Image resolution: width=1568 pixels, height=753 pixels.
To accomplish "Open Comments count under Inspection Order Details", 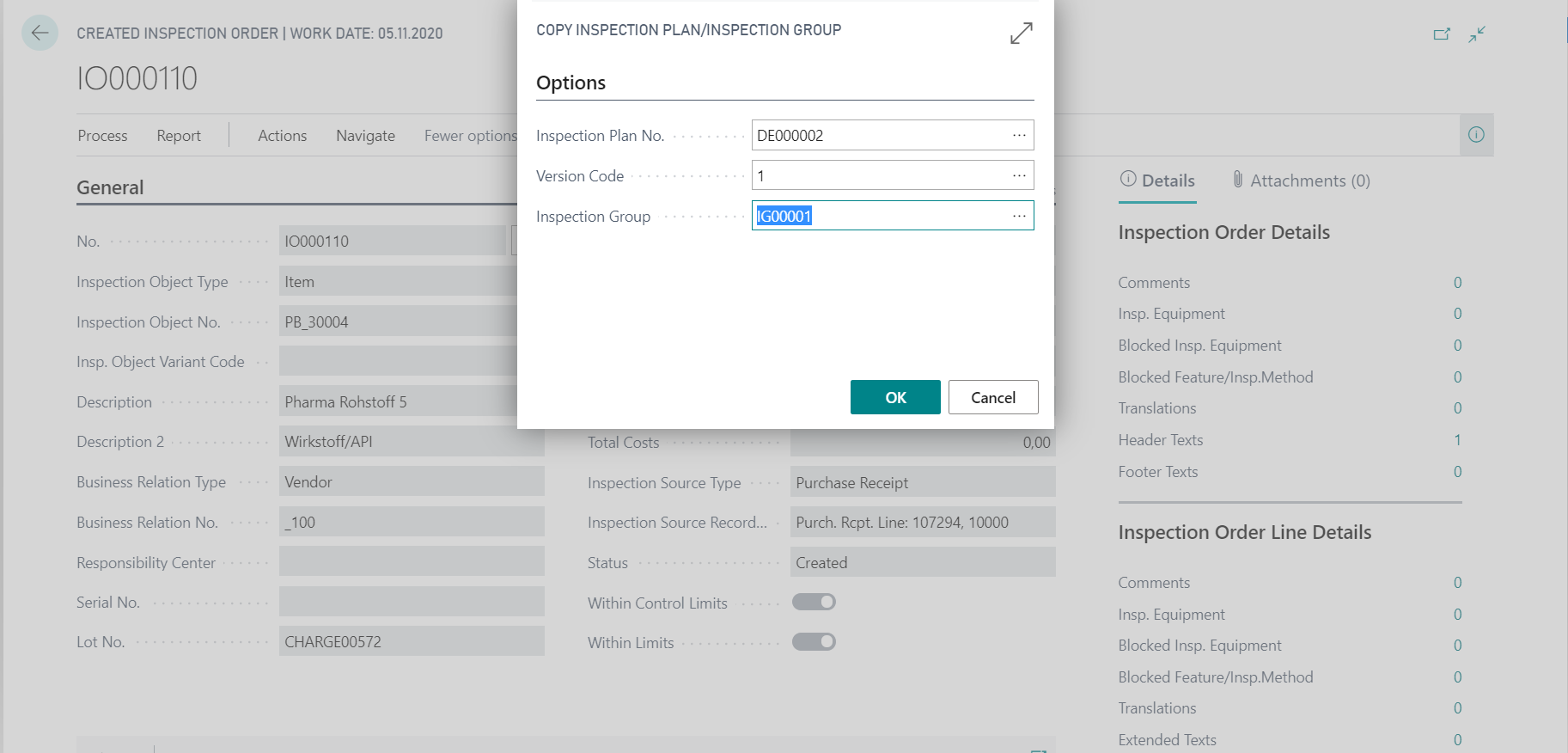I will pos(1457,283).
